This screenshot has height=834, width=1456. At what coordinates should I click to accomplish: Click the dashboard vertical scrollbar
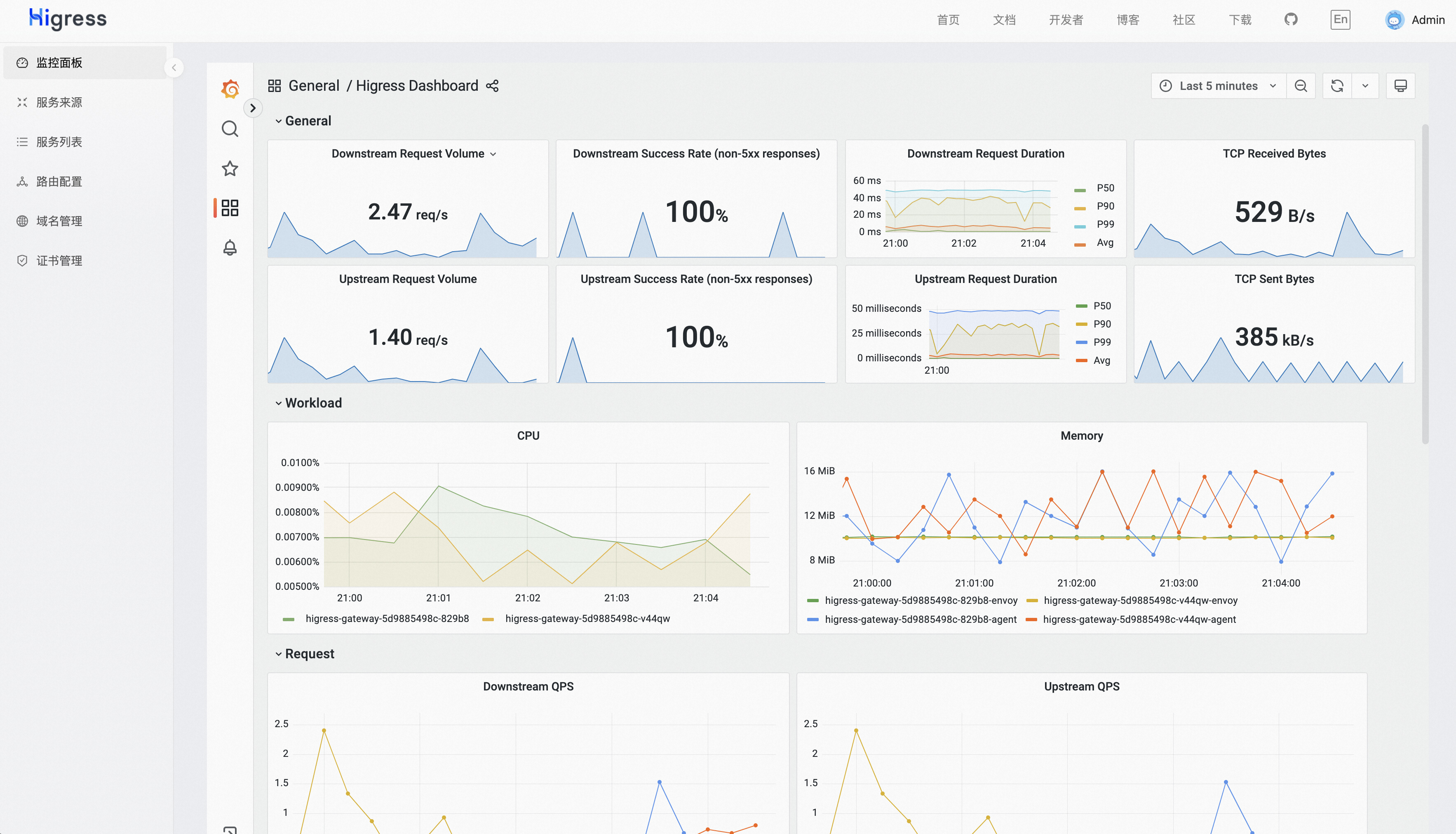[x=1425, y=283]
